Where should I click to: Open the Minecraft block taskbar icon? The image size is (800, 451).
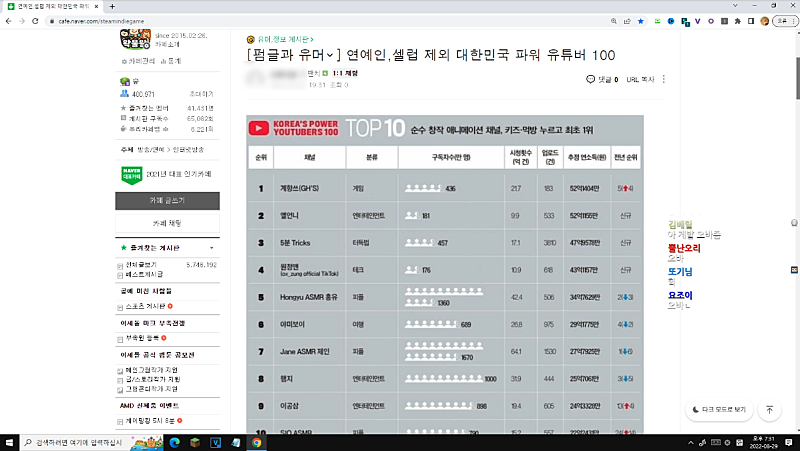pyautogui.click(x=195, y=443)
